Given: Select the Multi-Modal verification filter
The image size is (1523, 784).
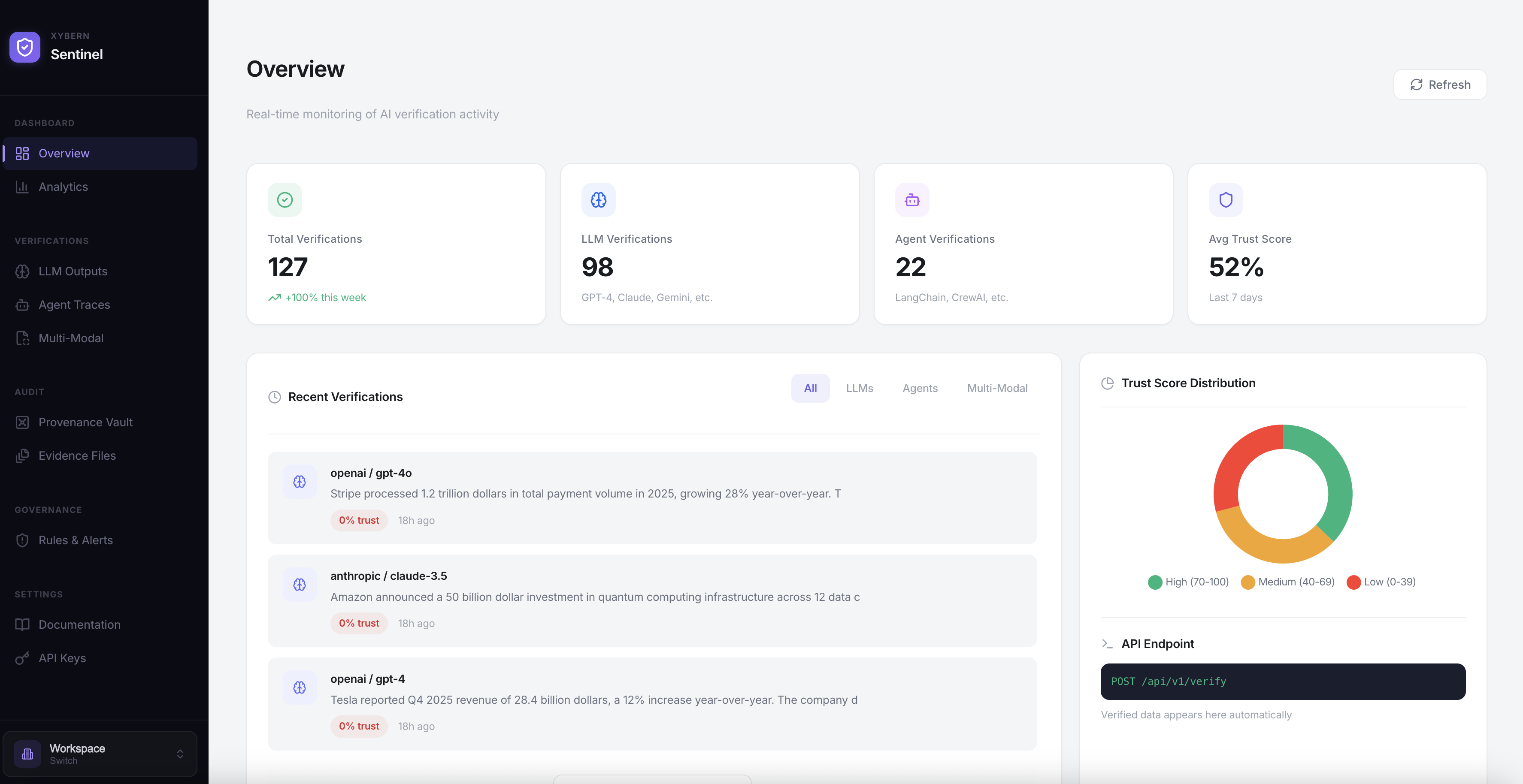Looking at the screenshot, I should coord(997,388).
